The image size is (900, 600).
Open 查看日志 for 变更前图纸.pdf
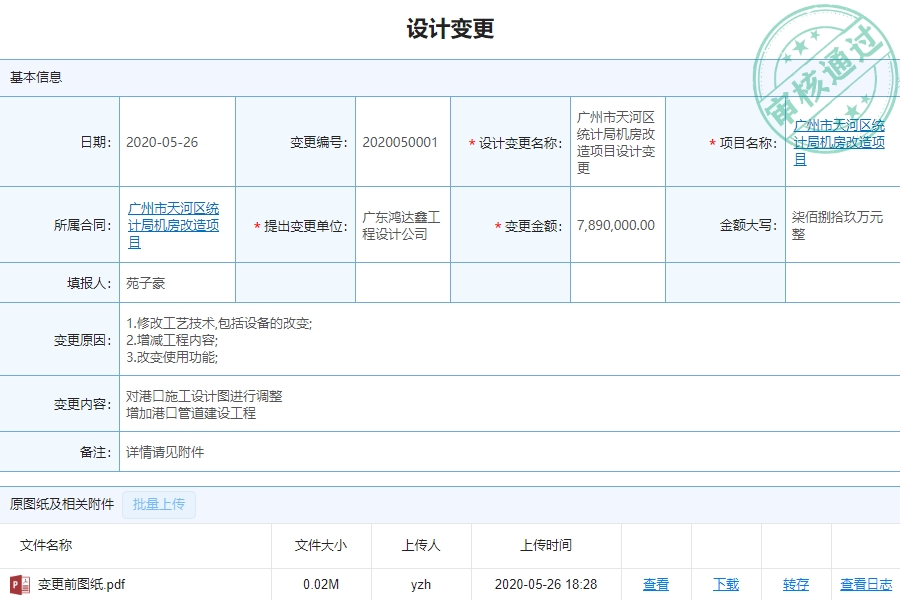pos(866,584)
